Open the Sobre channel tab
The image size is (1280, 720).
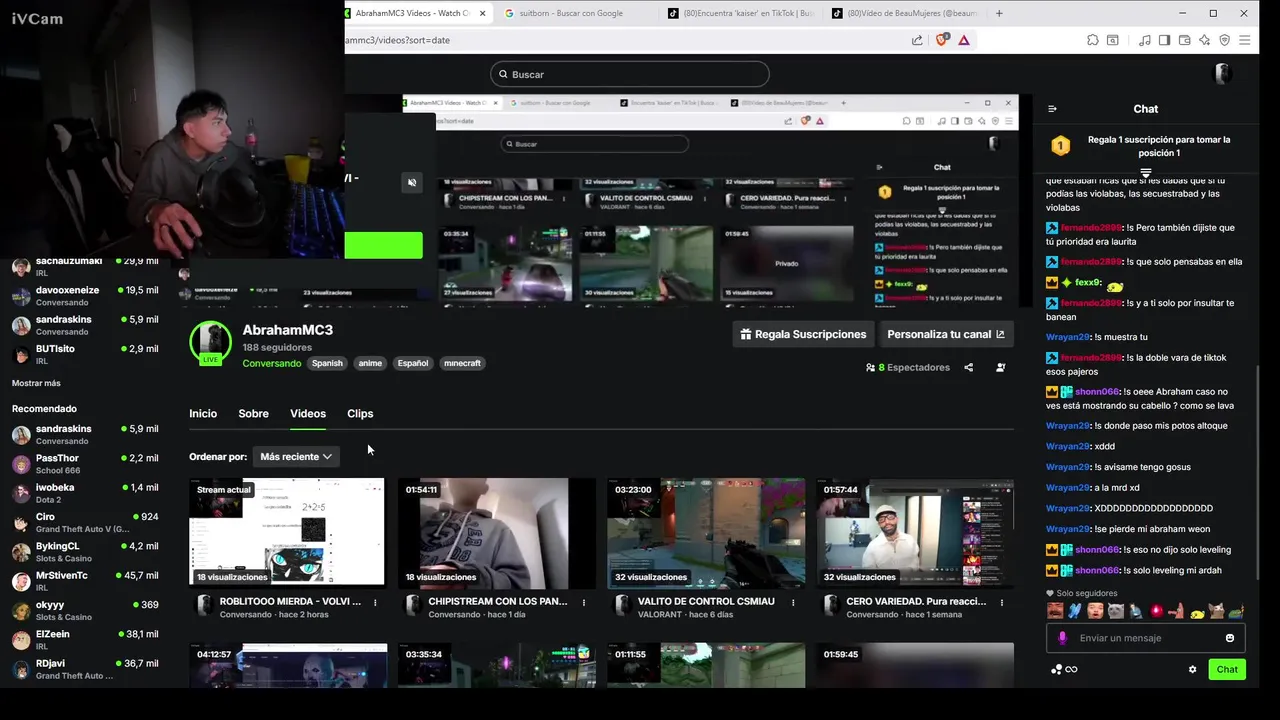pyautogui.click(x=253, y=414)
